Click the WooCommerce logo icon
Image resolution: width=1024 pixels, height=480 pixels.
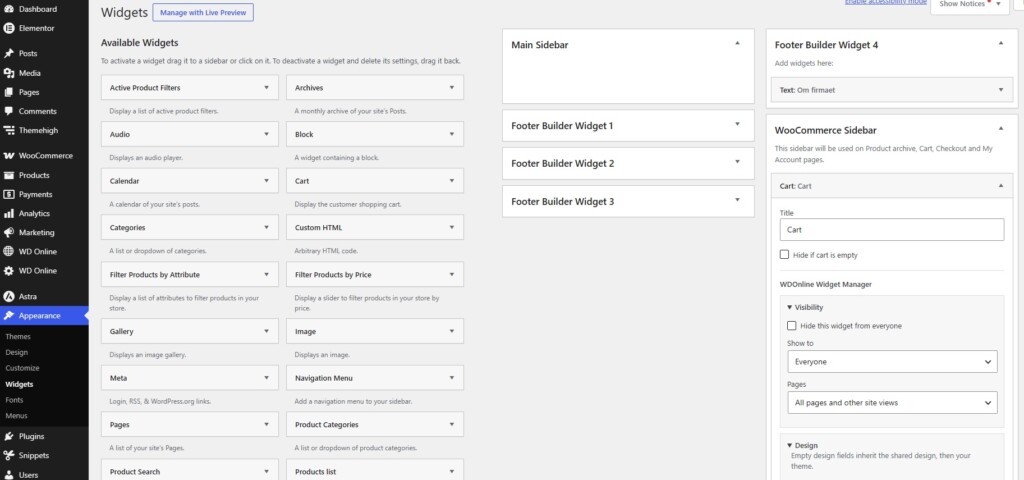coord(9,156)
